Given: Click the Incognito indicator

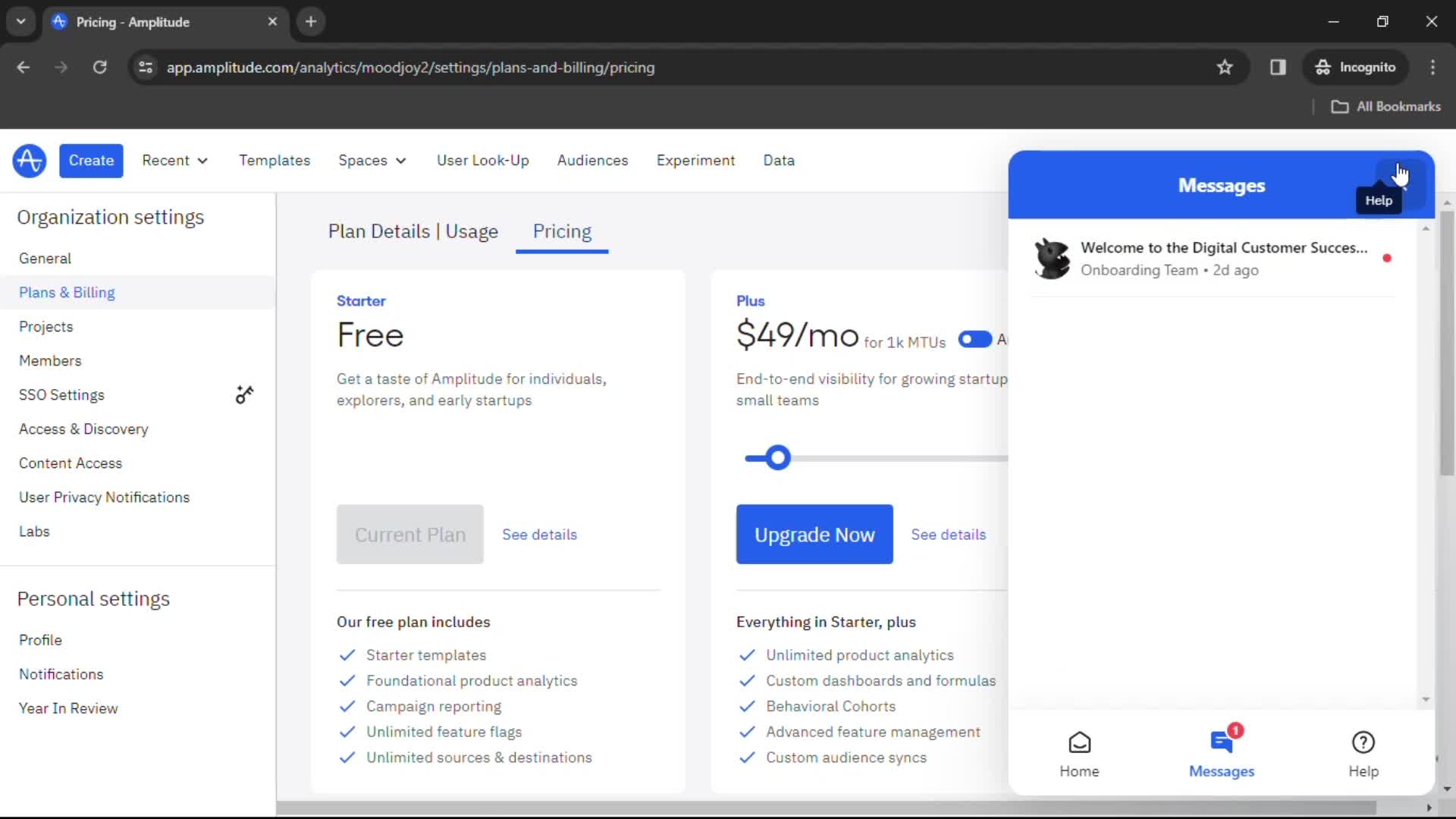Looking at the screenshot, I should click(1355, 67).
